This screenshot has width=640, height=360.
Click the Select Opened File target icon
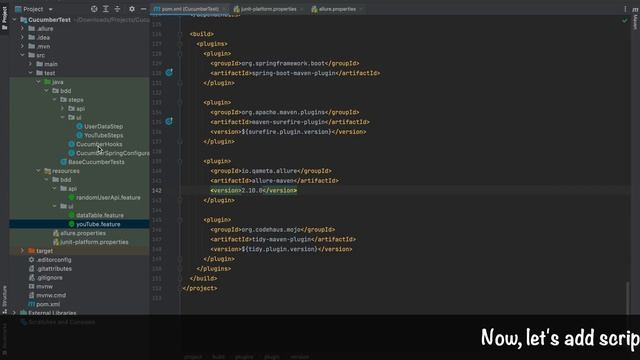[94, 9]
